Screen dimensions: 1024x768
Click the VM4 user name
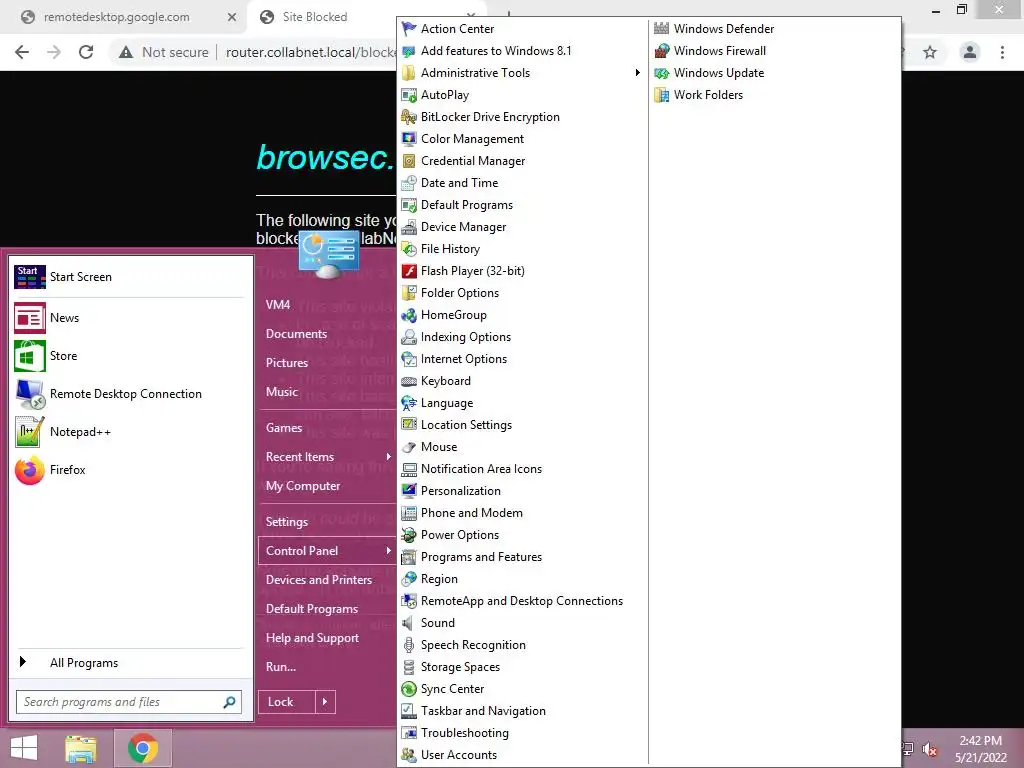278,305
